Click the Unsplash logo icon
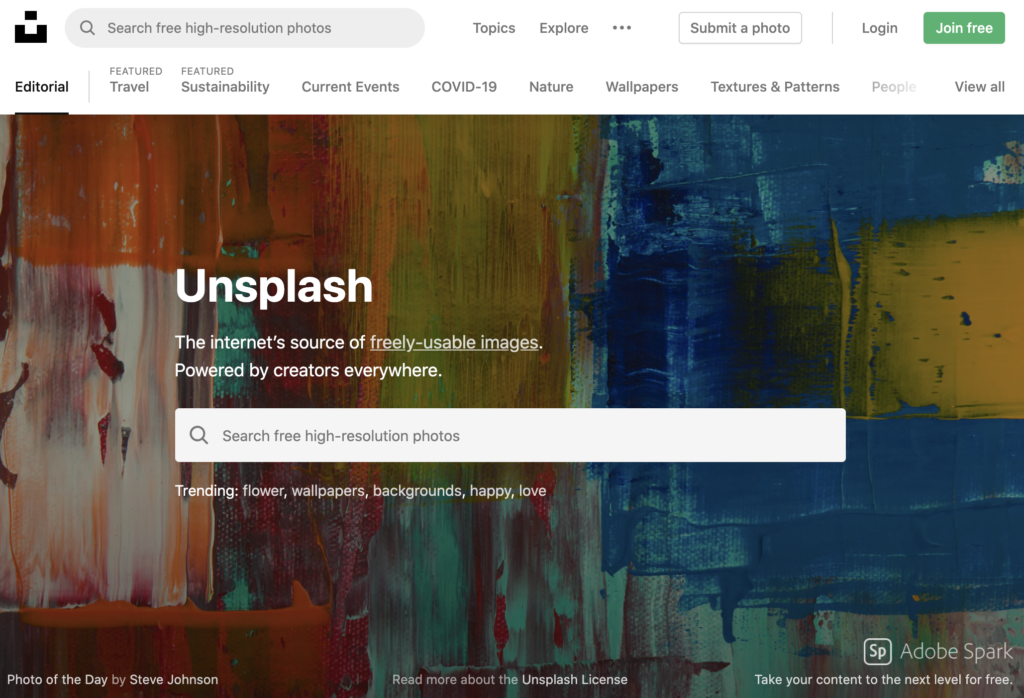 pos(31,27)
